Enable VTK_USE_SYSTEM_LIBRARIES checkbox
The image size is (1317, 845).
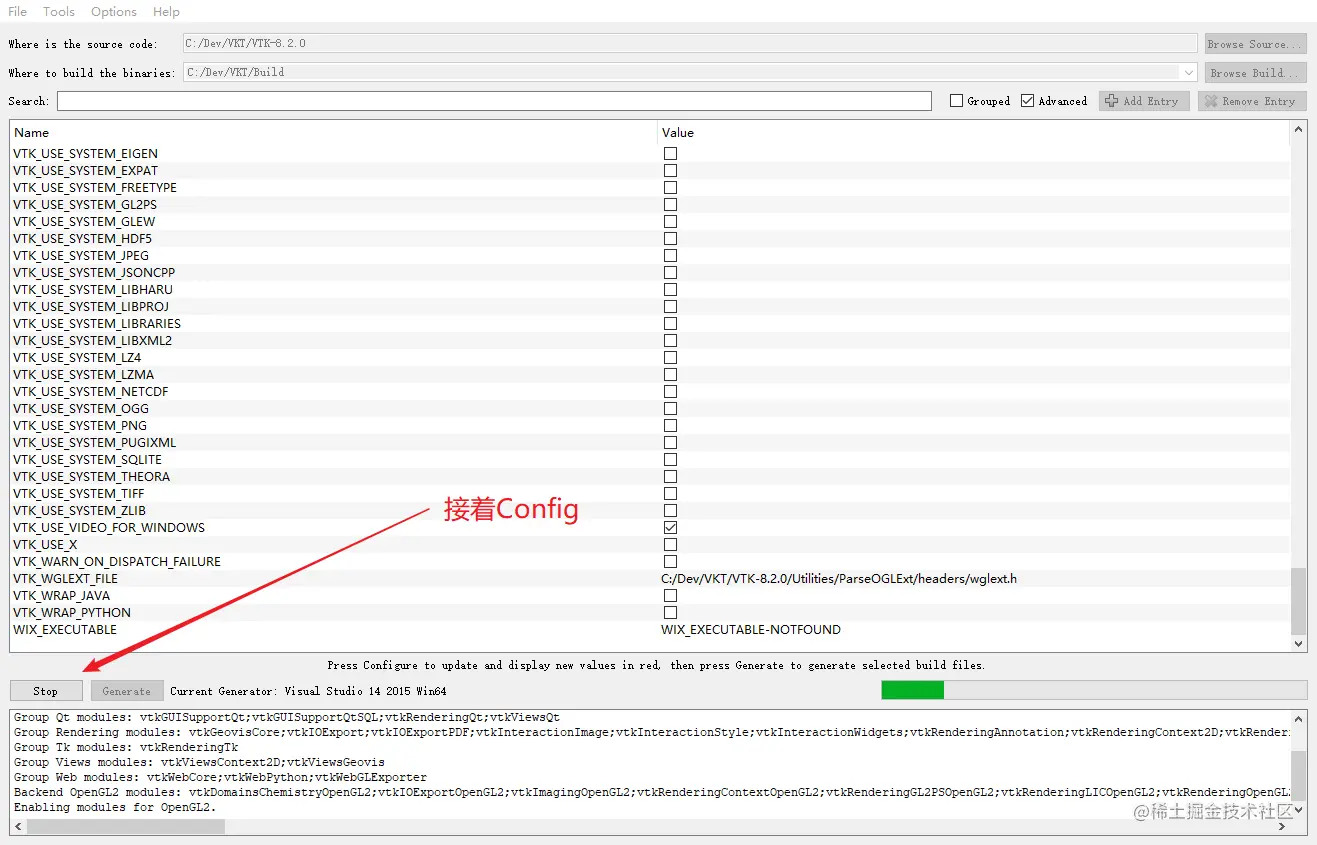pos(670,324)
